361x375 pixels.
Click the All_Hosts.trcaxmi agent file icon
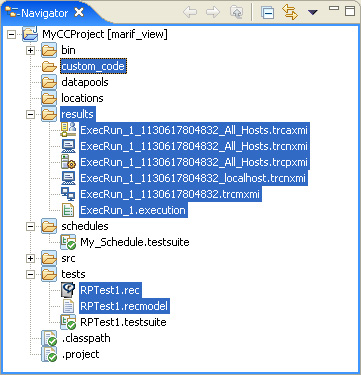[x=68, y=130]
